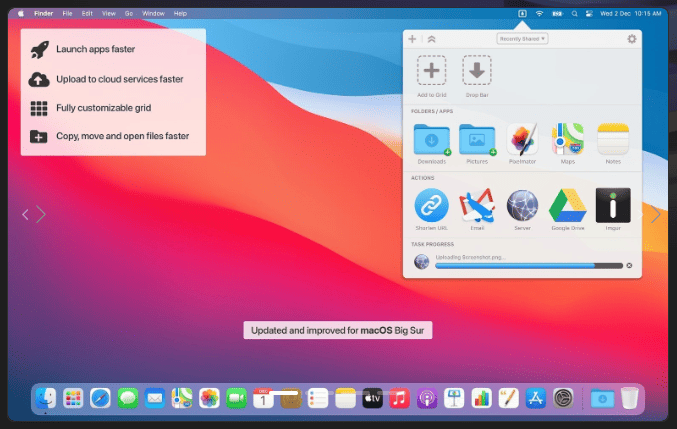Open Keynote from the Dock

[x=454, y=398]
